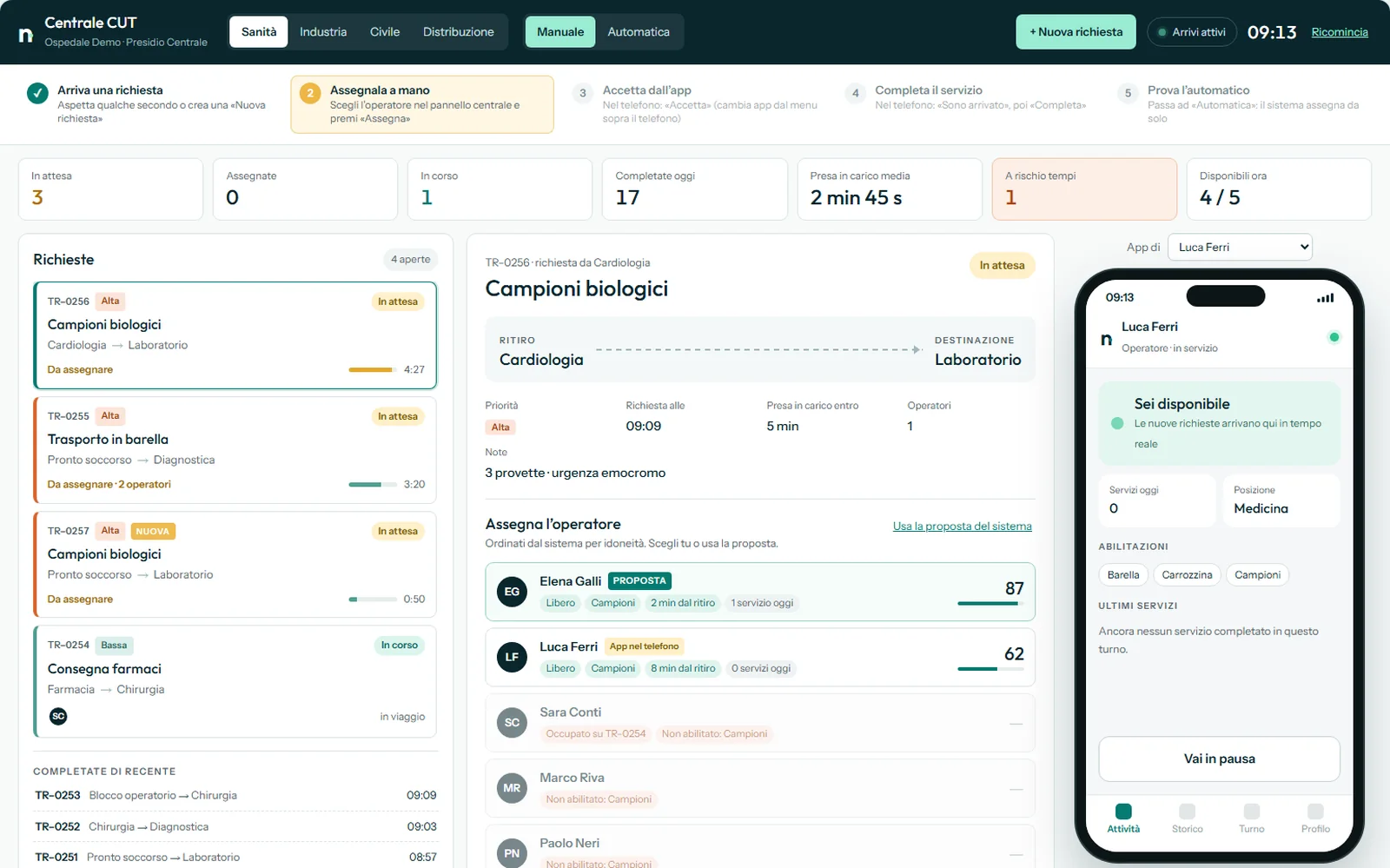This screenshot has width=1390, height=868.
Task: Click the logo icon in phone header
Action: (x=1106, y=339)
